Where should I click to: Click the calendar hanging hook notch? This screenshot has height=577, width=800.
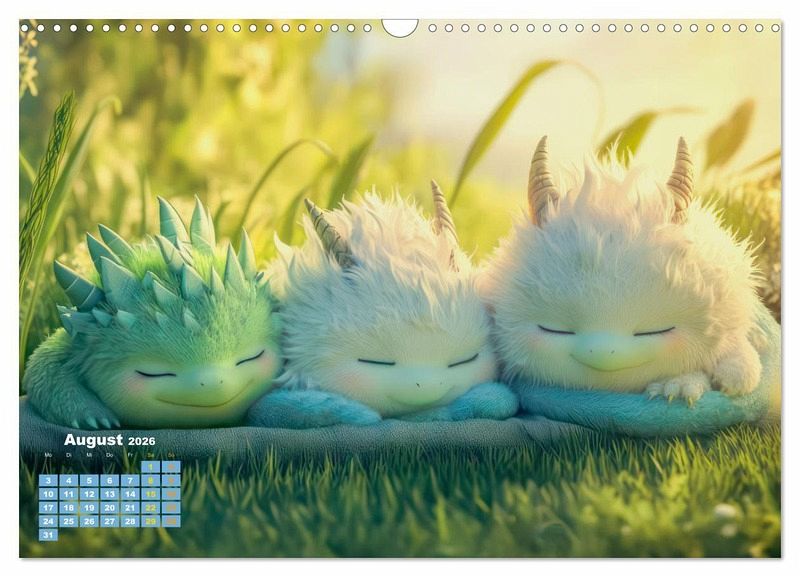(400, 27)
